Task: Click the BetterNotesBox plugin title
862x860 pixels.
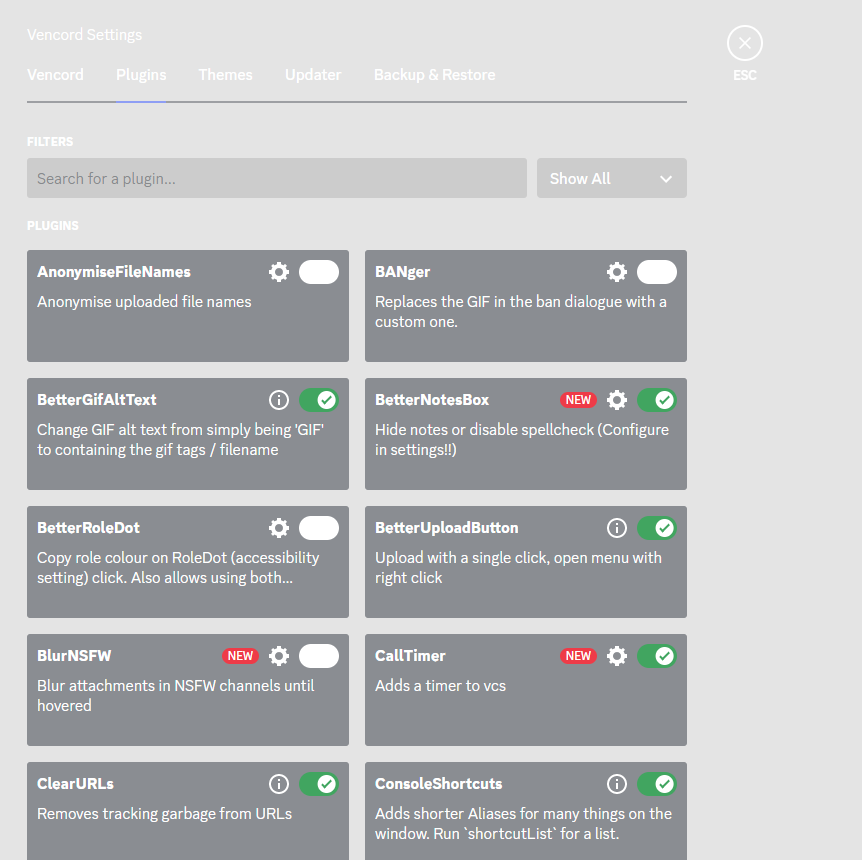Action: click(x=432, y=400)
